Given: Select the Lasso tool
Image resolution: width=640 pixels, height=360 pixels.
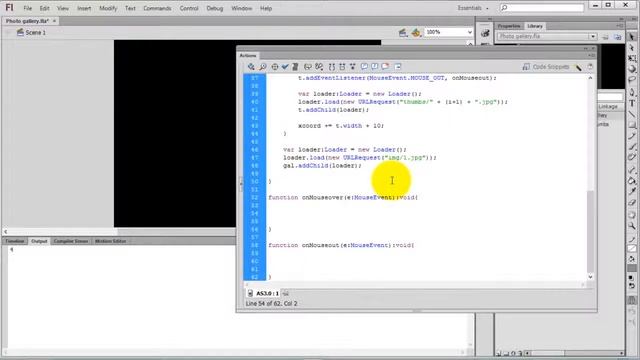Looking at the screenshot, I should pos(632,80).
